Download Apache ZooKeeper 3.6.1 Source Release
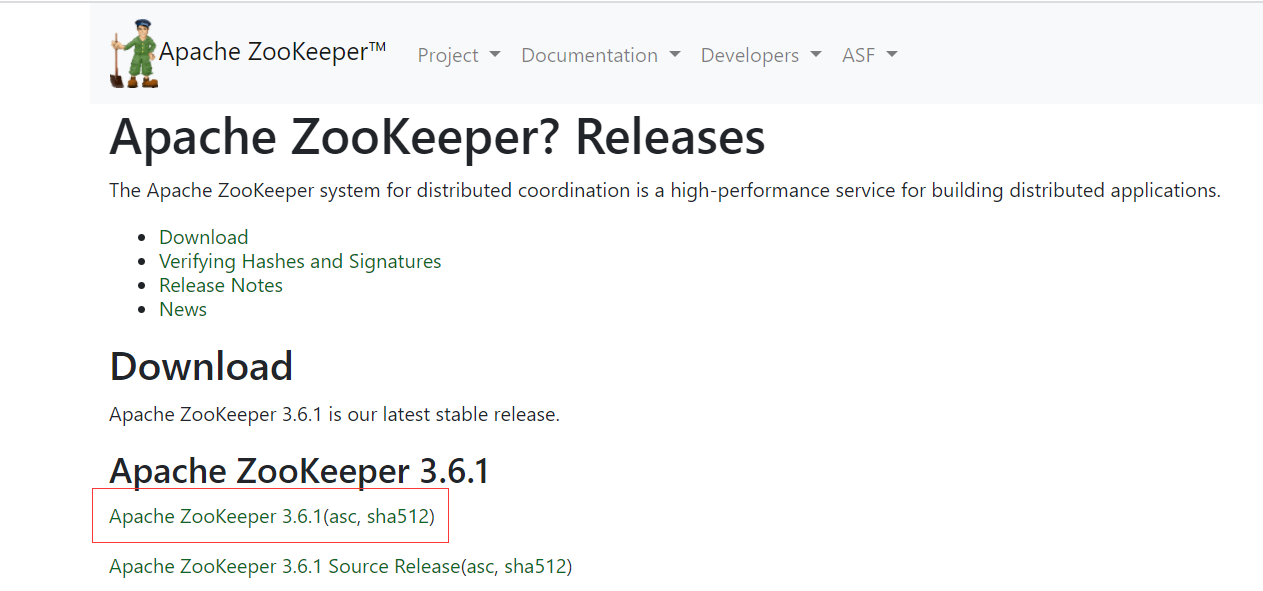Screen dimensions: 1263x591 pyautogui.click(x=285, y=566)
